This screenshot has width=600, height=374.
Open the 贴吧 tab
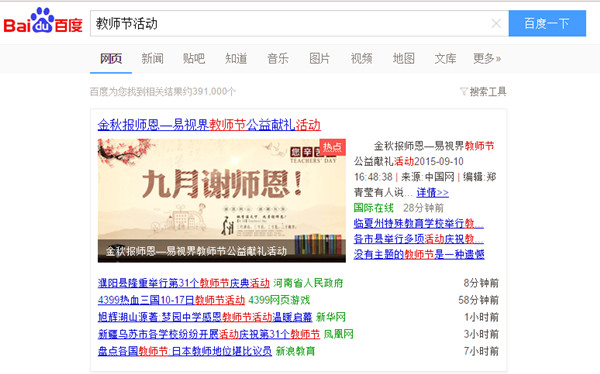pyautogui.click(x=194, y=59)
